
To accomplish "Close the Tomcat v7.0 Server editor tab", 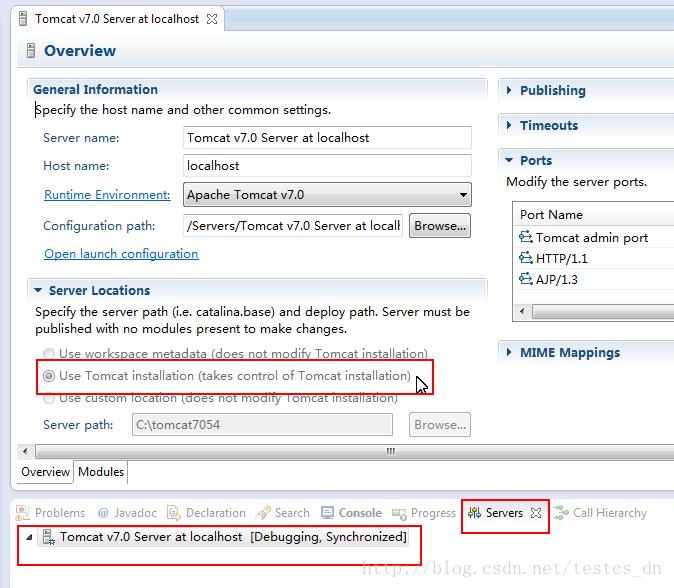I will click(212, 19).
